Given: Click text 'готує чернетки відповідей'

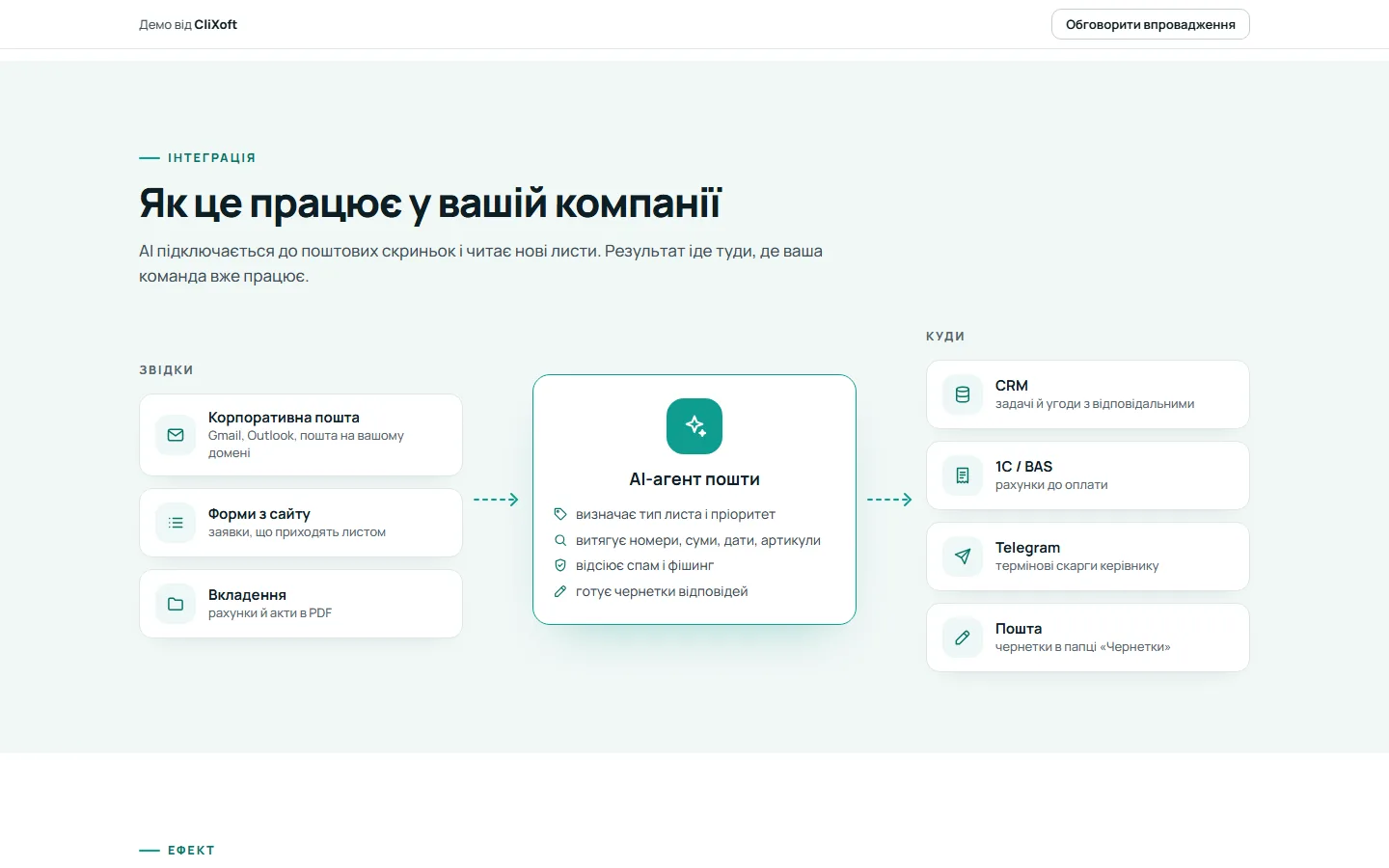Looking at the screenshot, I should click(662, 591).
